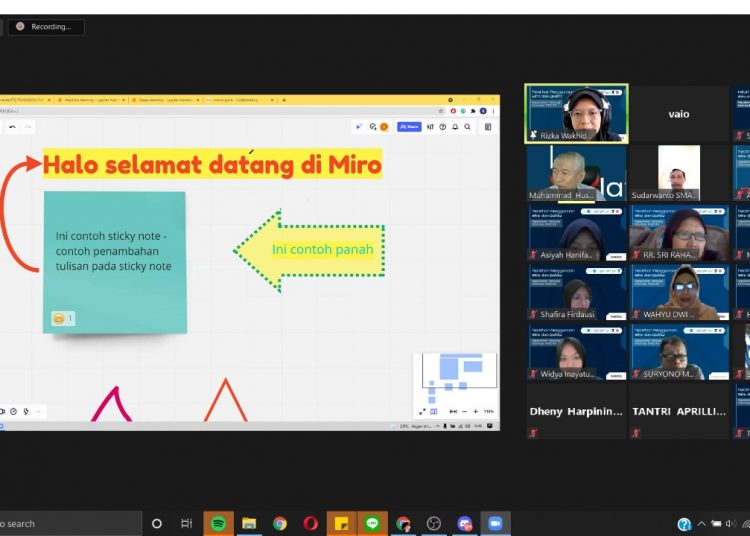Select Dheny Harpinin... participant tile
This screenshot has width=750, height=536.
point(576,411)
